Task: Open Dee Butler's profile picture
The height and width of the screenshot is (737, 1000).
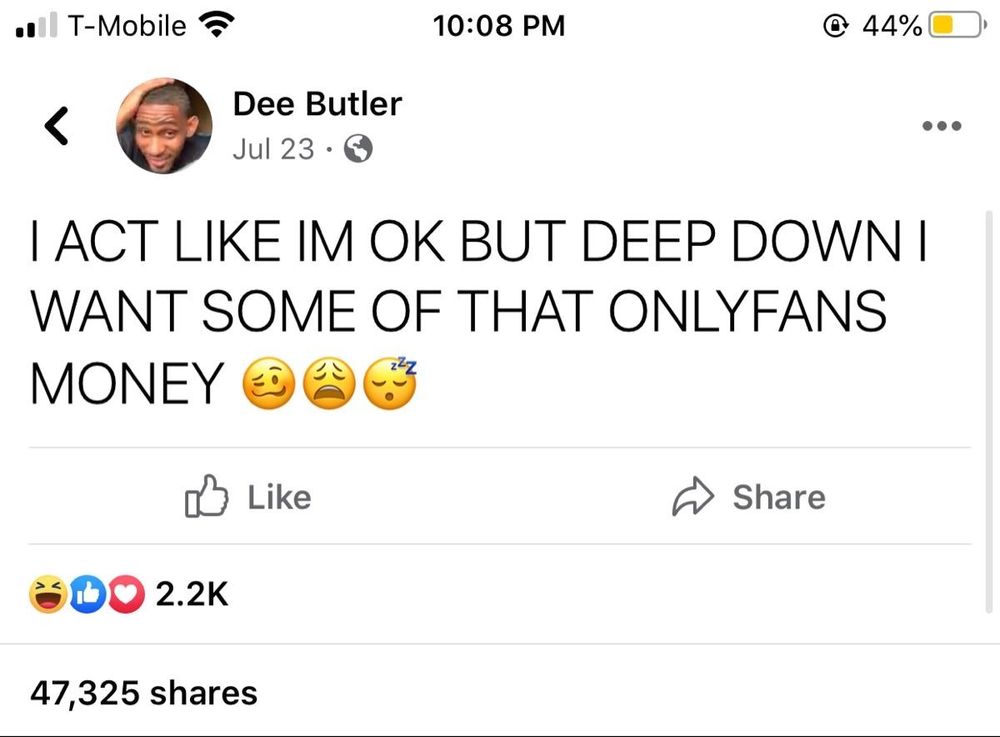Action: tap(164, 126)
